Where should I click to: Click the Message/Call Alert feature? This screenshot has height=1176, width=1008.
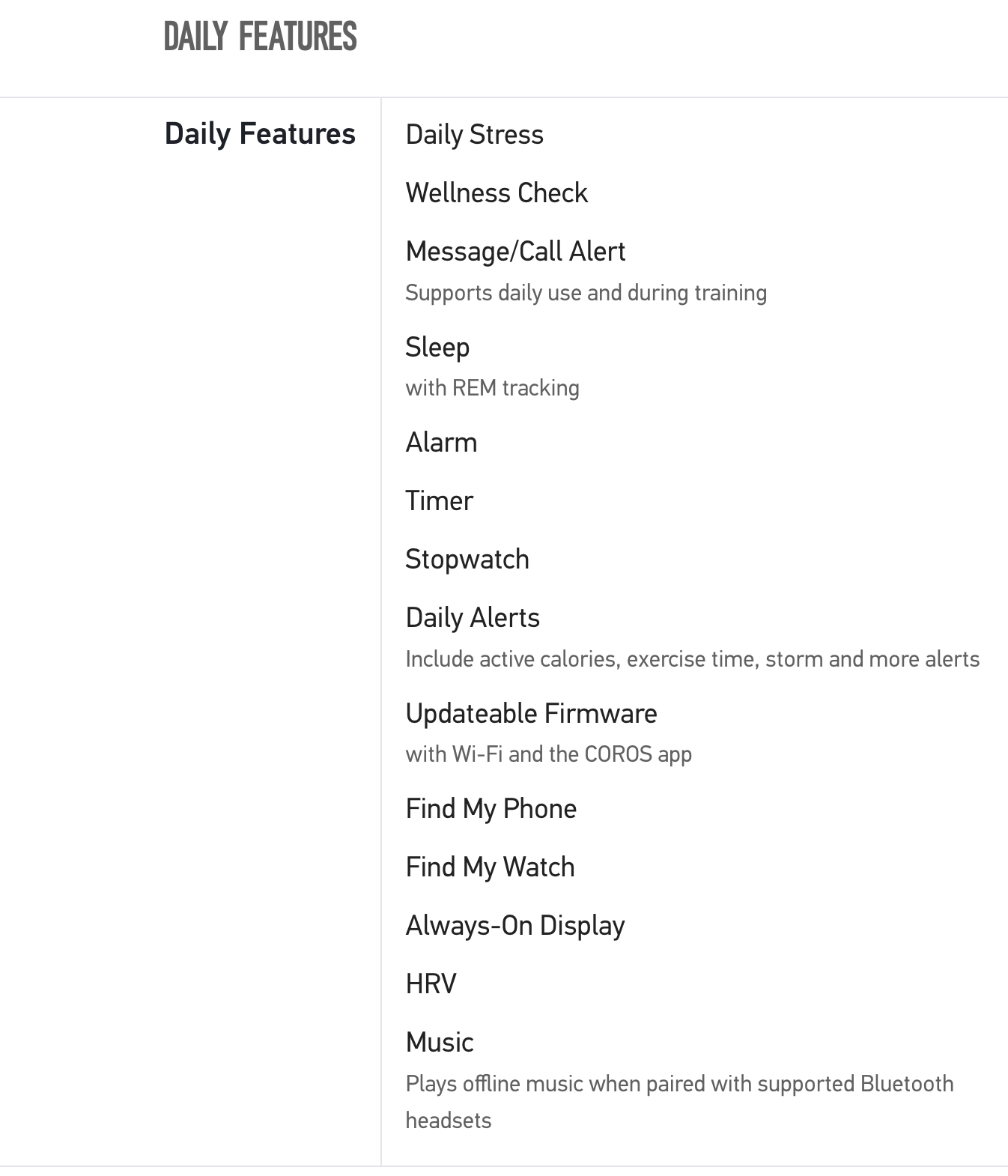click(515, 252)
